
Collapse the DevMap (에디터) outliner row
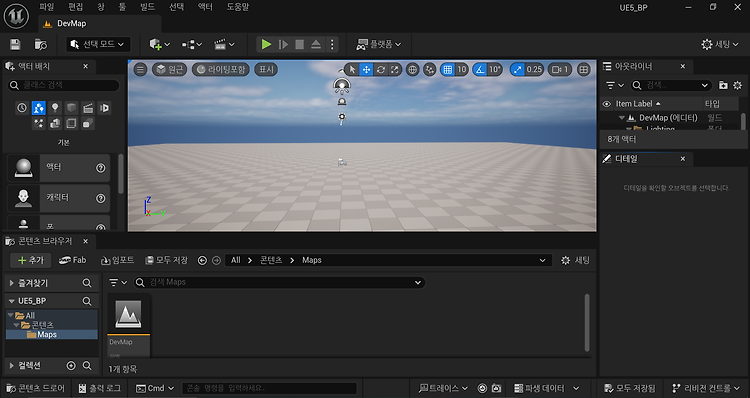coord(621,118)
